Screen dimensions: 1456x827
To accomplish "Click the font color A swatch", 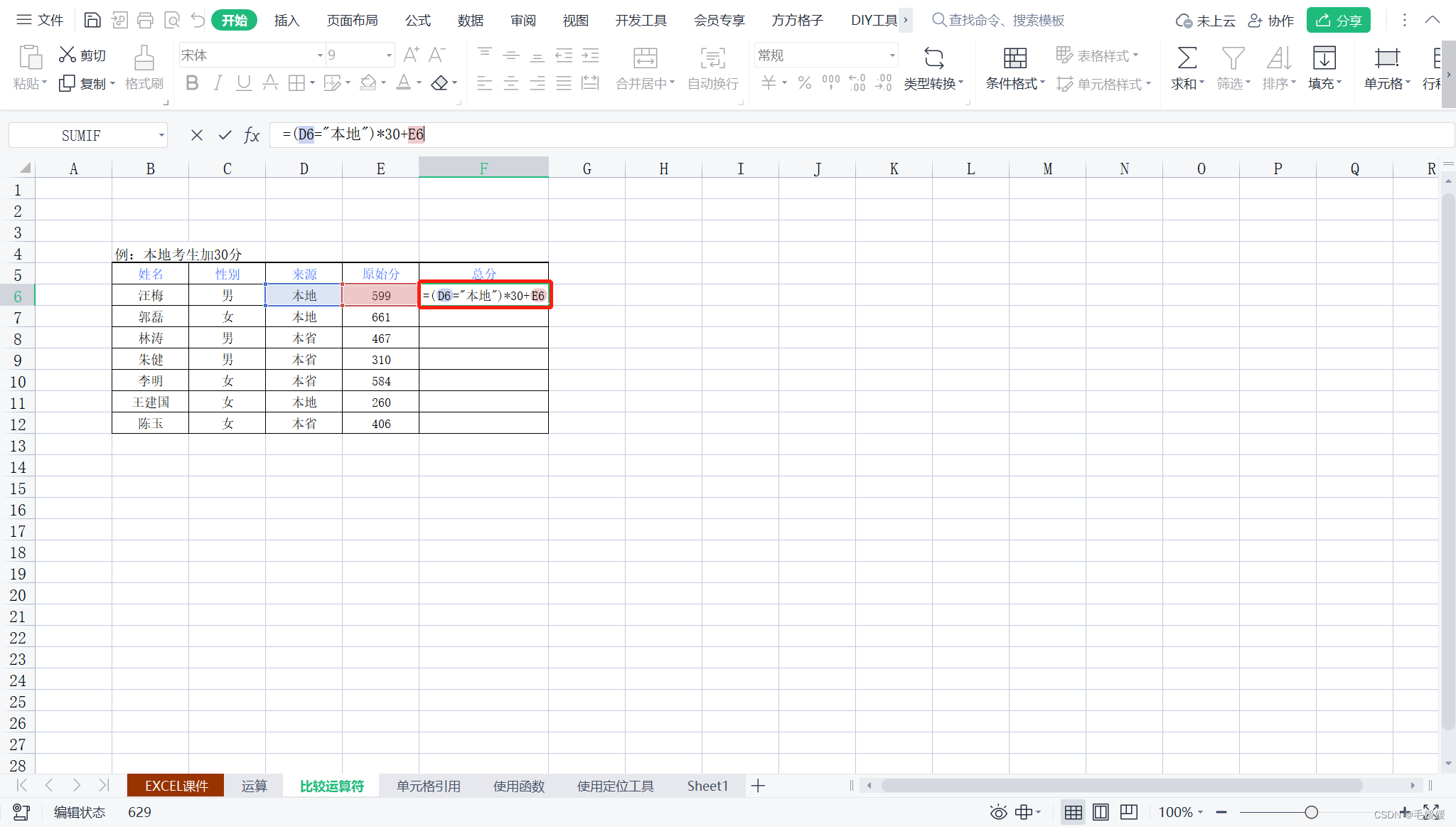I will [404, 83].
